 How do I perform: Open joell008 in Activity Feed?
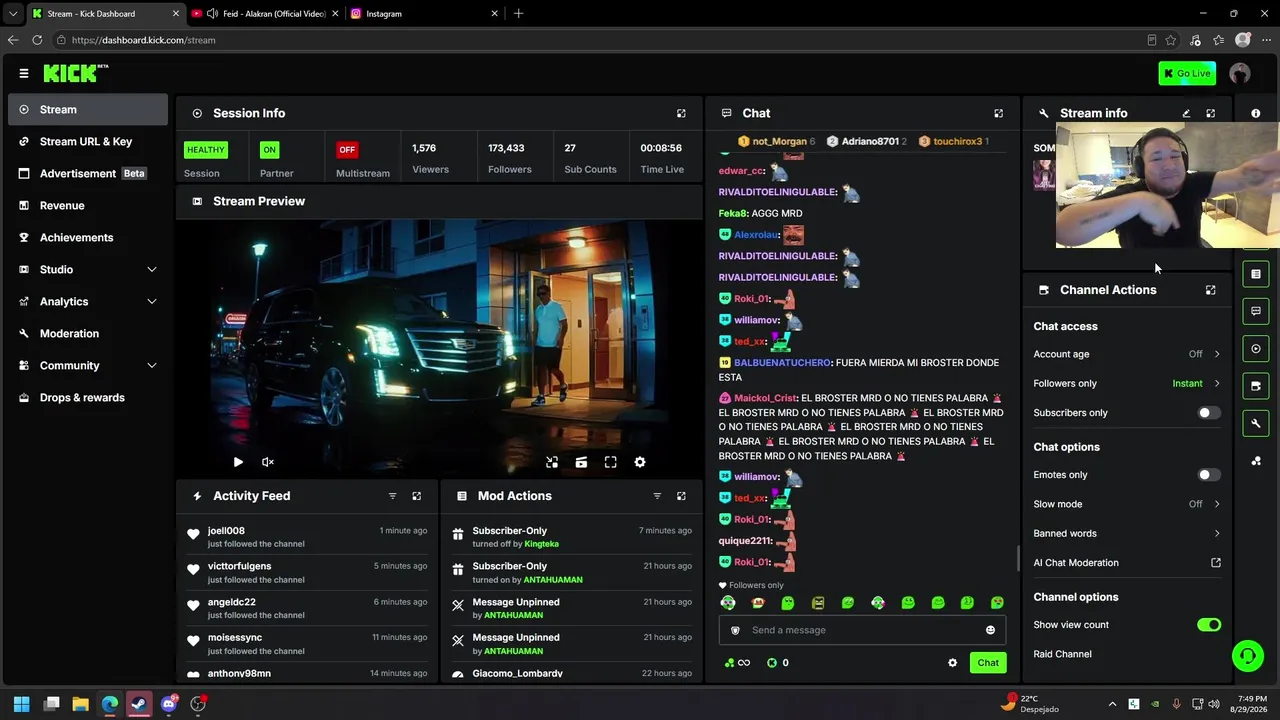click(226, 531)
